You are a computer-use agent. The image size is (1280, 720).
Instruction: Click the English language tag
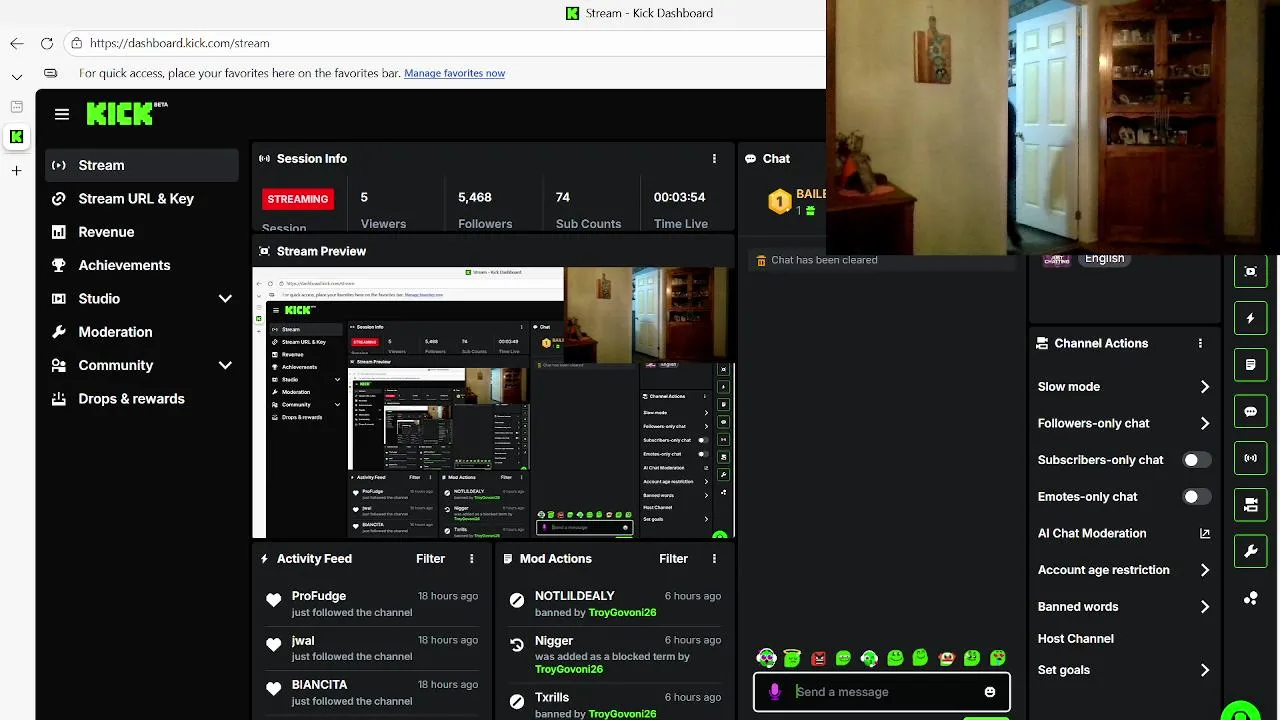(1104, 259)
